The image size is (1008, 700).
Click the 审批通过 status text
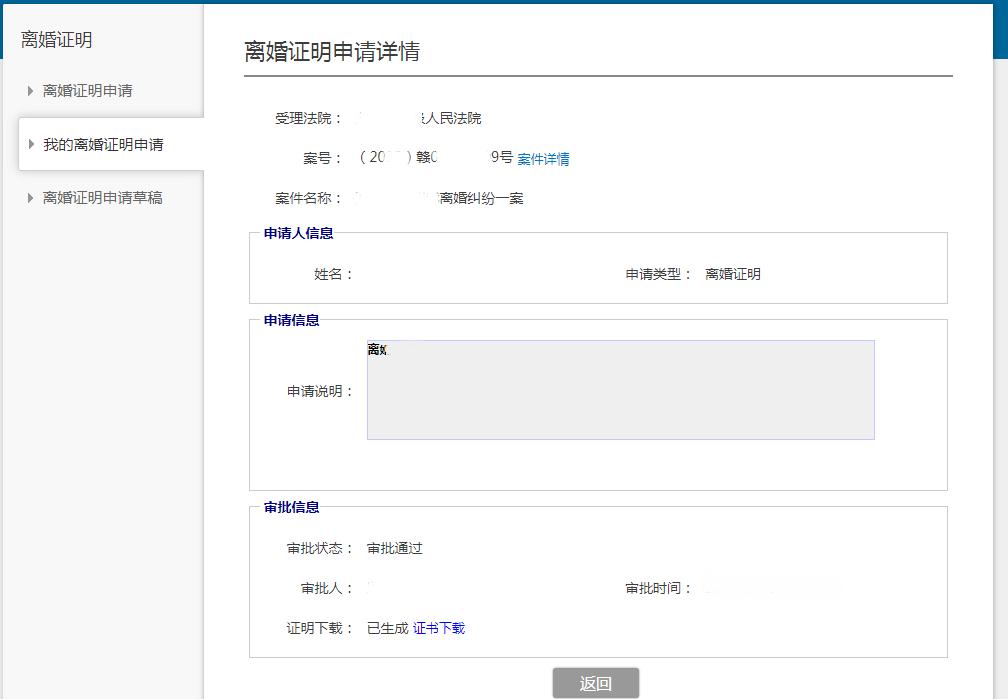click(x=395, y=548)
